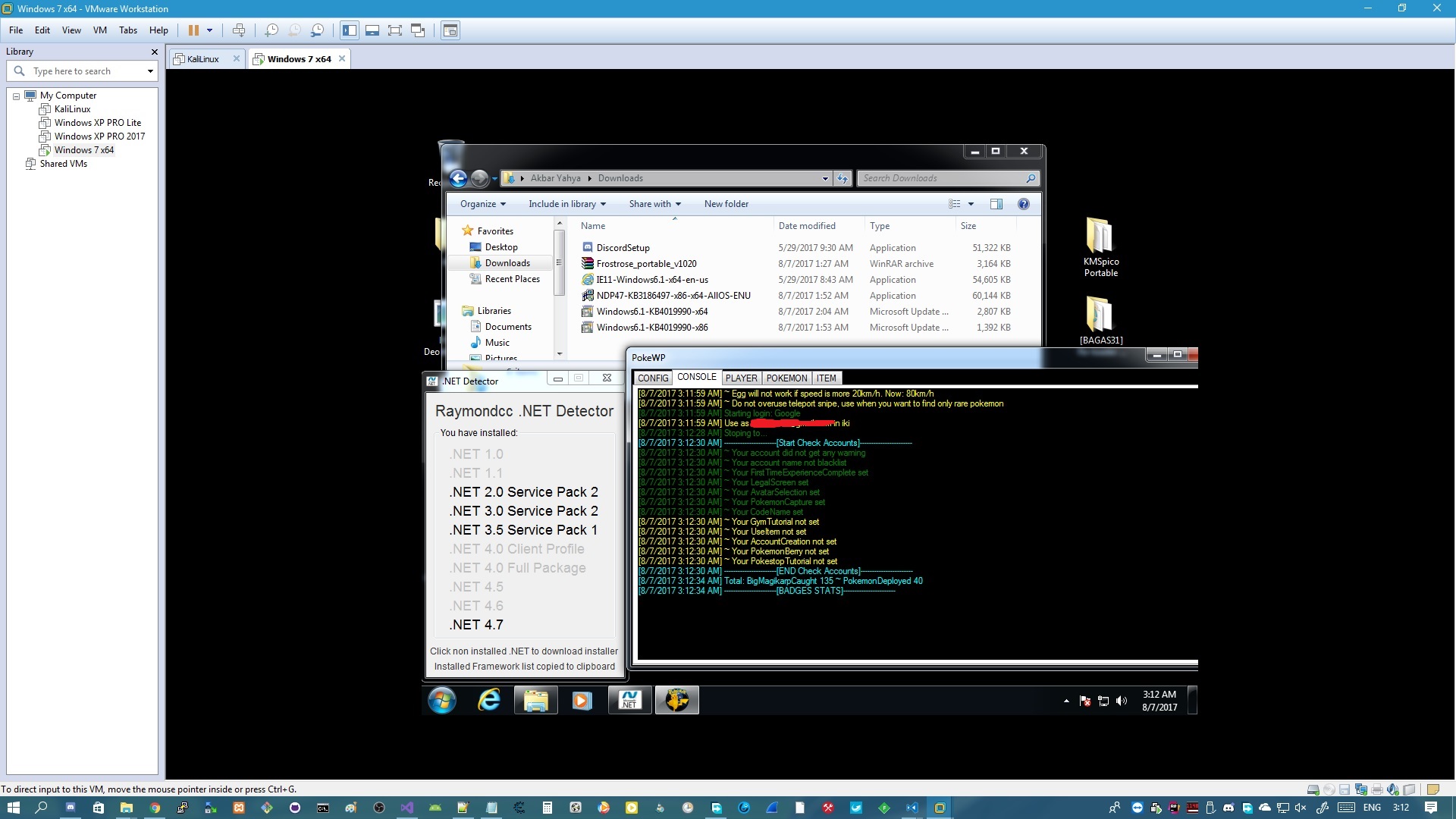This screenshot has width=1456, height=819.
Task: Take a snapshot of this virtual machine
Action: click(x=271, y=30)
